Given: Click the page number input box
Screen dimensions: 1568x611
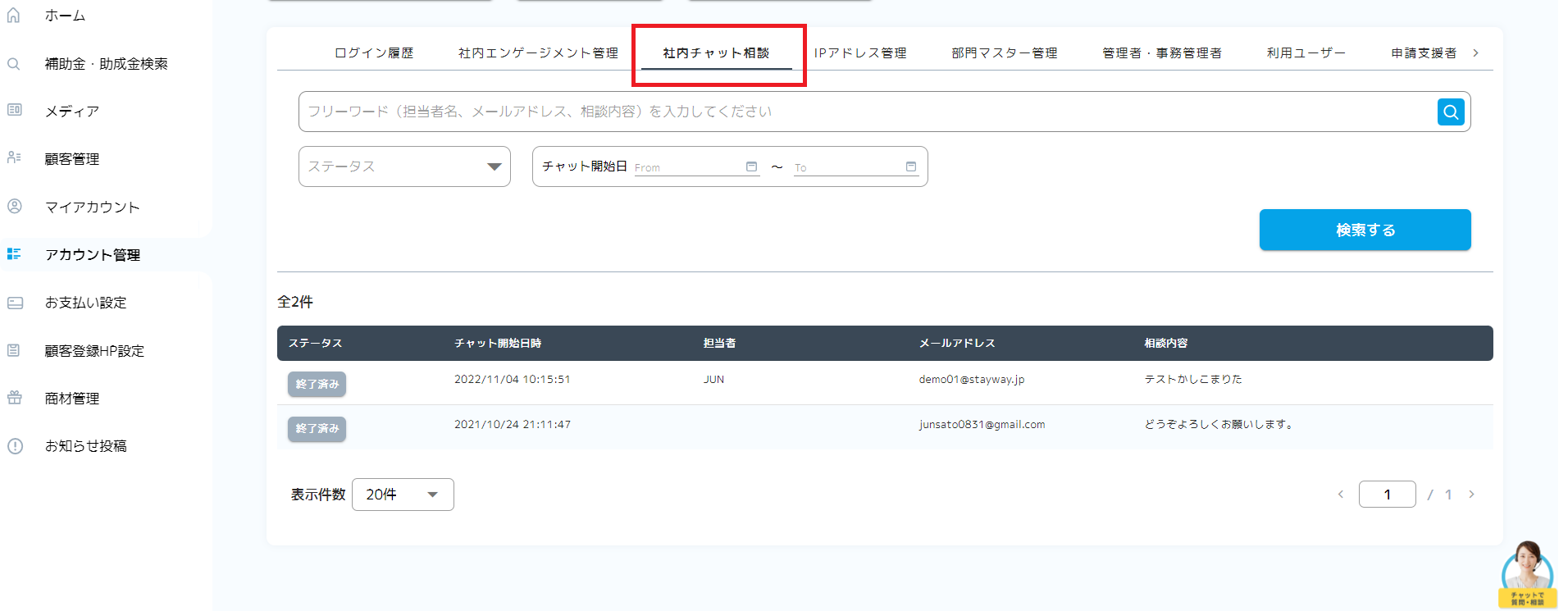Looking at the screenshot, I should pyautogui.click(x=1387, y=495).
